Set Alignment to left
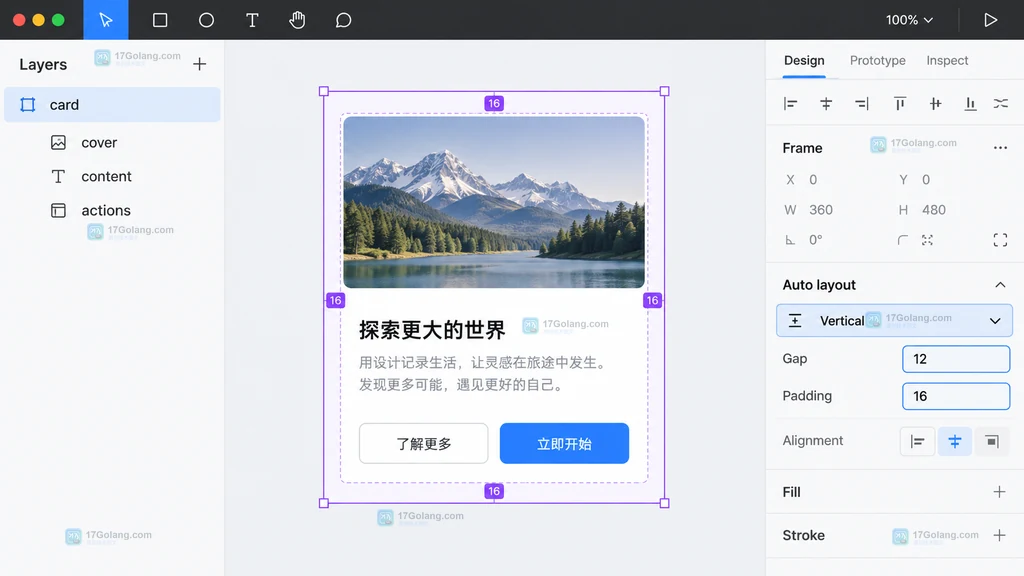Viewport: 1024px width, 576px height. [917, 441]
